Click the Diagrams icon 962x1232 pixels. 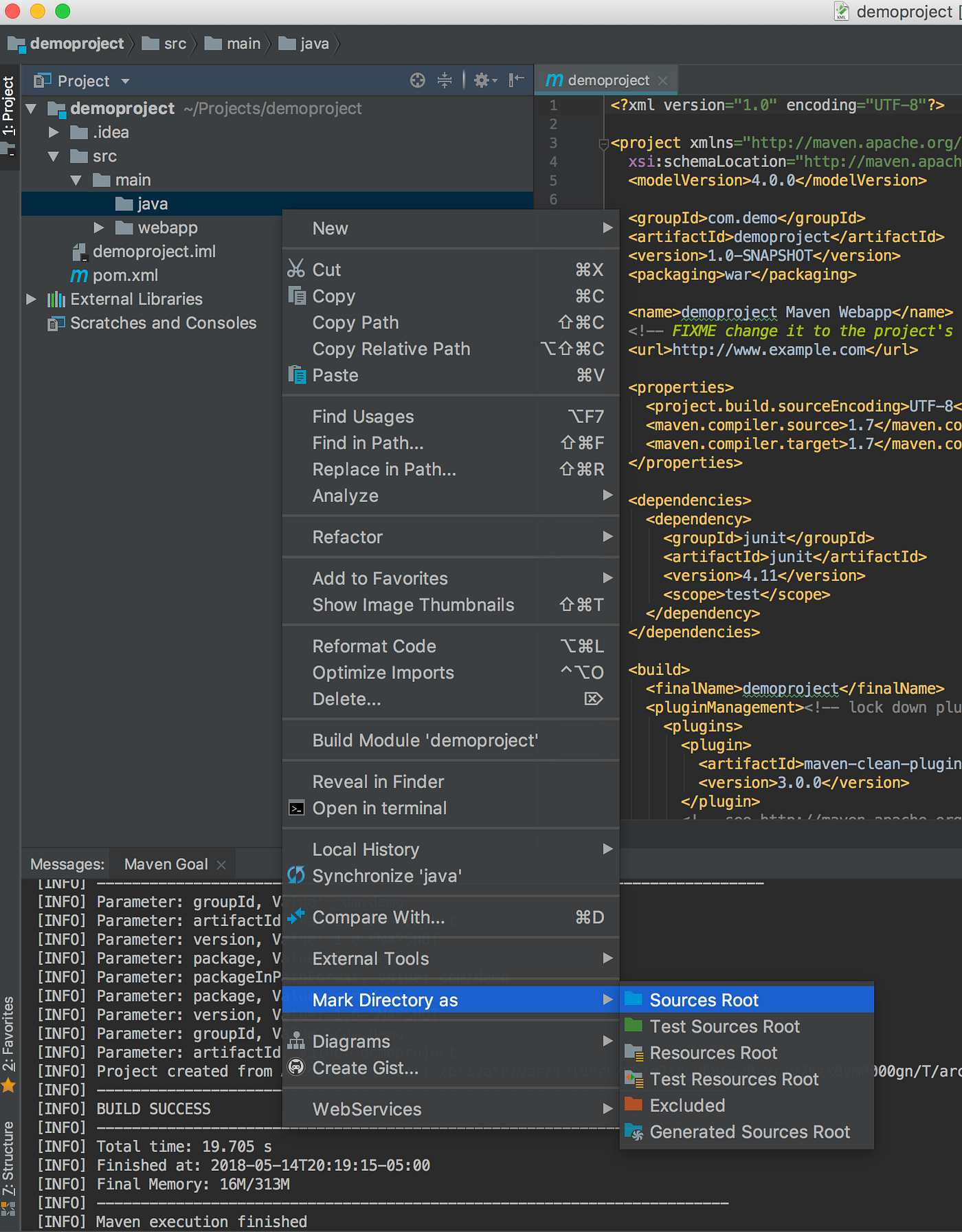click(x=296, y=1041)
